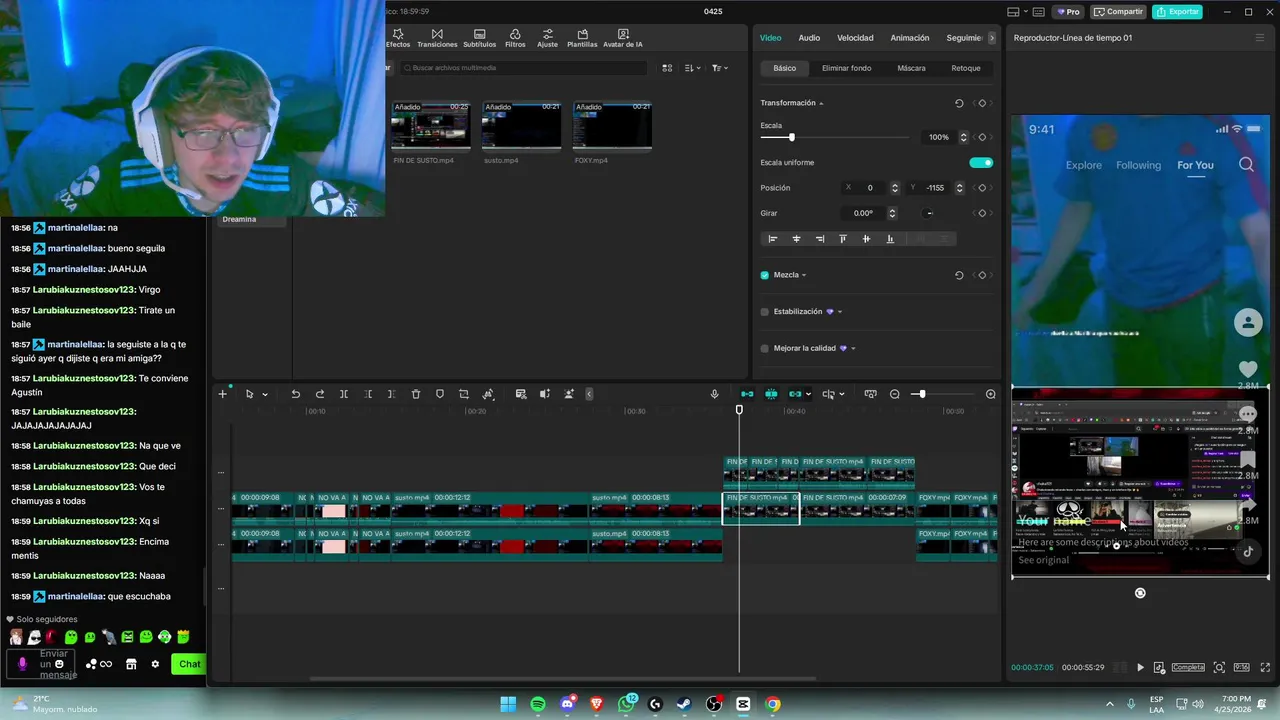The height and width of the screenshot is (720, 1280).
Task: Open the Transiciones panel
Action: tap(437, 38)
